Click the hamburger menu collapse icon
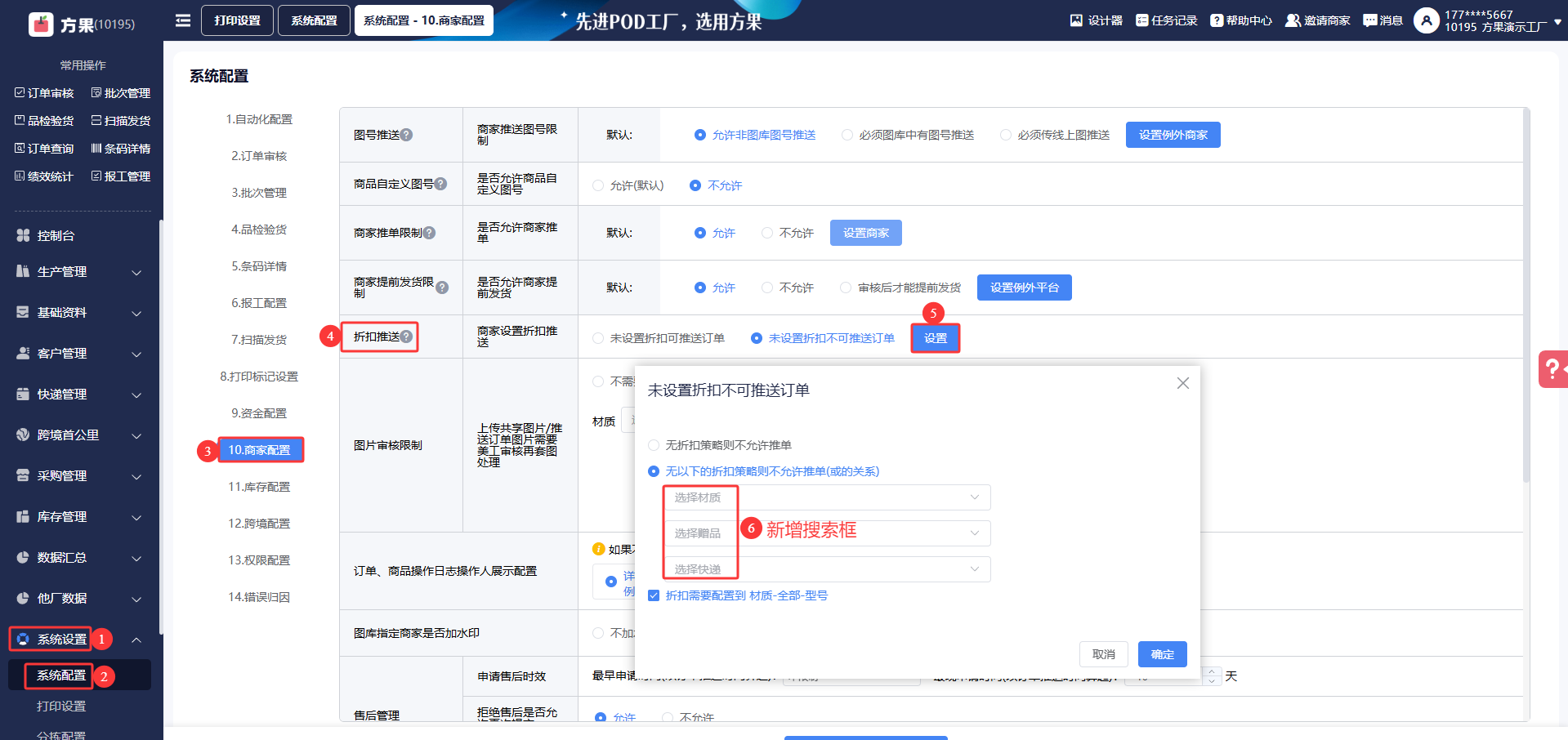Screen dimensions: 1568x740 pyautogui.click(x=183, y=20)
